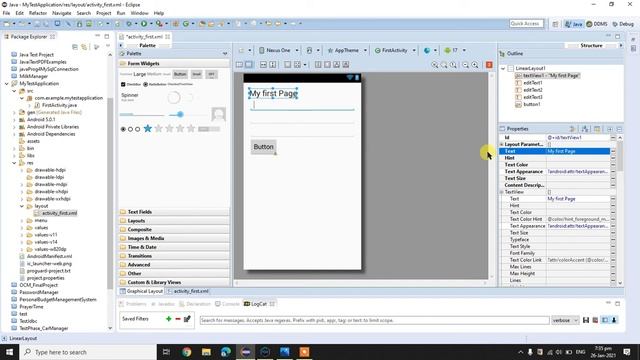Select editText3 in the Outline
640x360 pixels.
pos(532,97)
